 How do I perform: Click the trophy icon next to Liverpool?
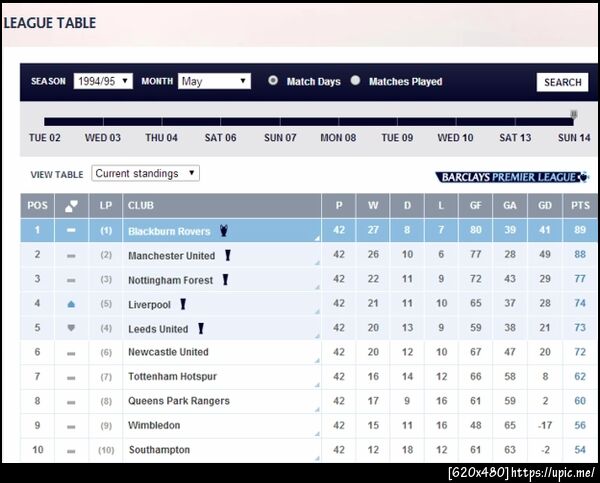[x=183, y=304]
